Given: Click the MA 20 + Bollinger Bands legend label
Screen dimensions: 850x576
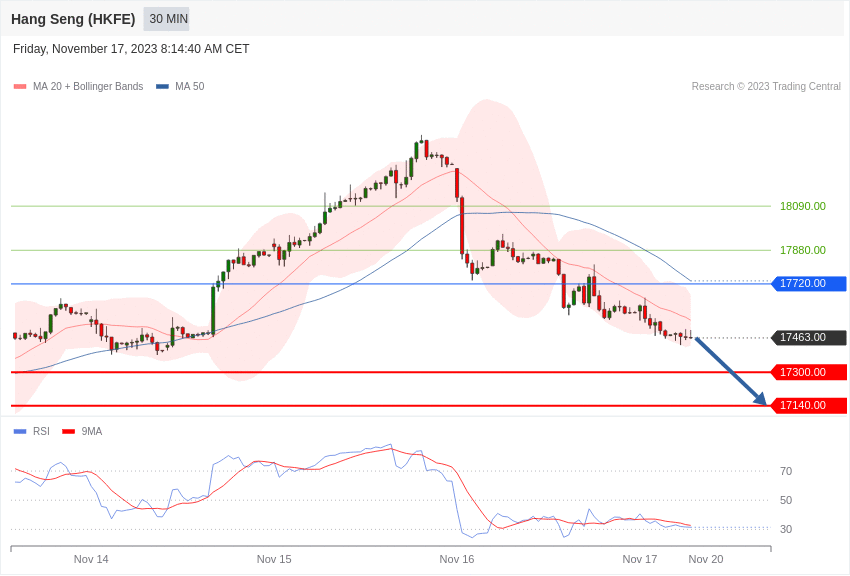Looking at the screenshot, I should coord(88,87).
